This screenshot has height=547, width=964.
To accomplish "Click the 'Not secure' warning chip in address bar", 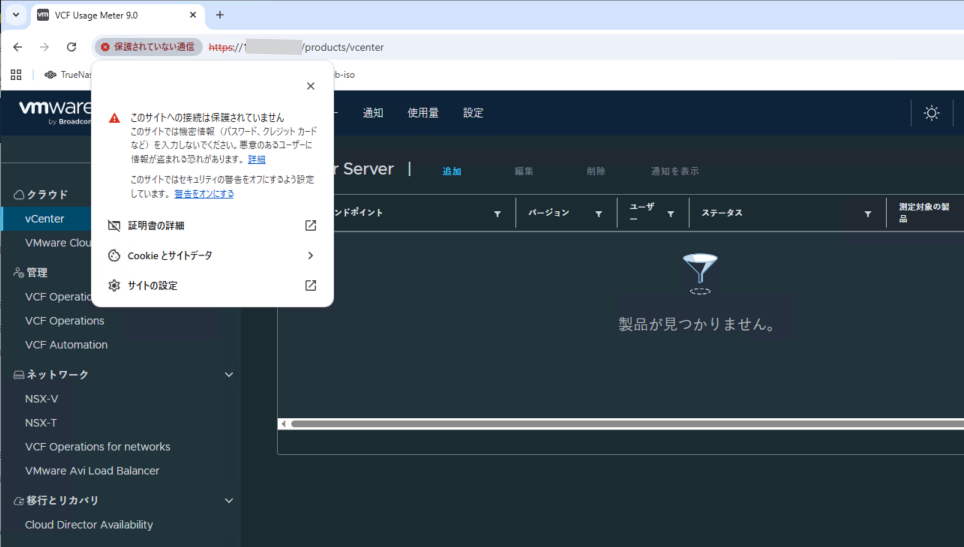I will click(148, 47).
